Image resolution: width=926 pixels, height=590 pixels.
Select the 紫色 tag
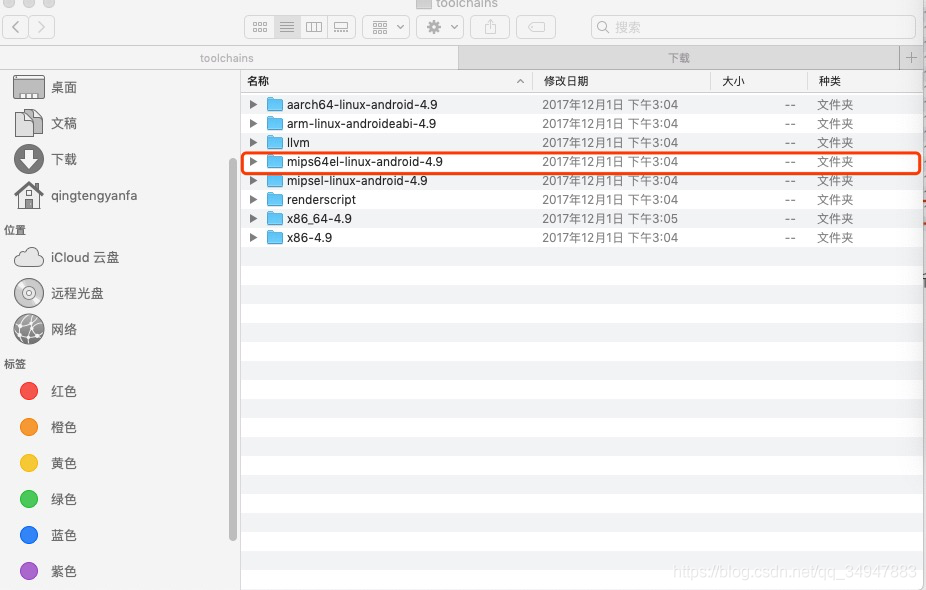pyautogui.click(x=47, y=571)
